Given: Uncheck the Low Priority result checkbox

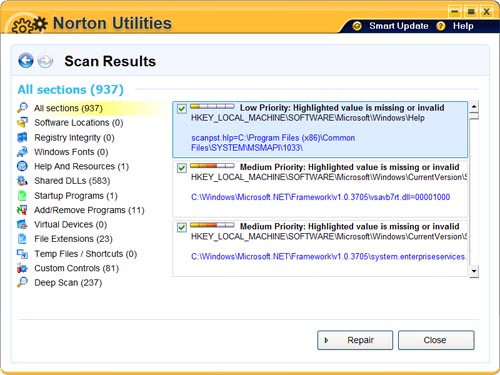Looking at the screenshot, I should (182, 109).
